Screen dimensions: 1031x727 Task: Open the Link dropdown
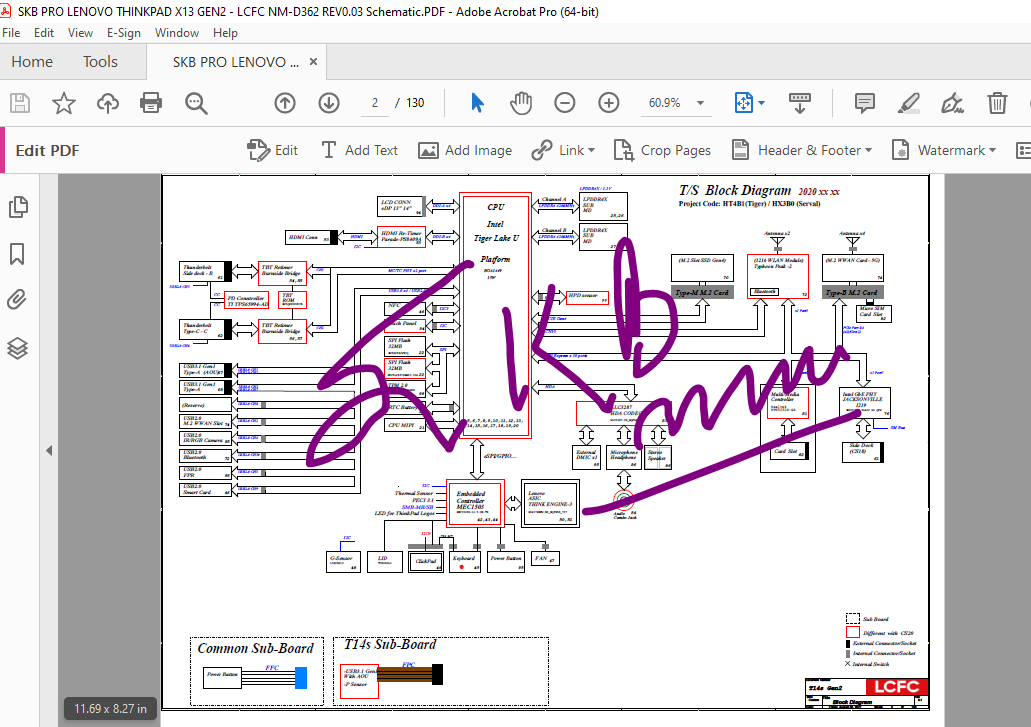(563, 151)
